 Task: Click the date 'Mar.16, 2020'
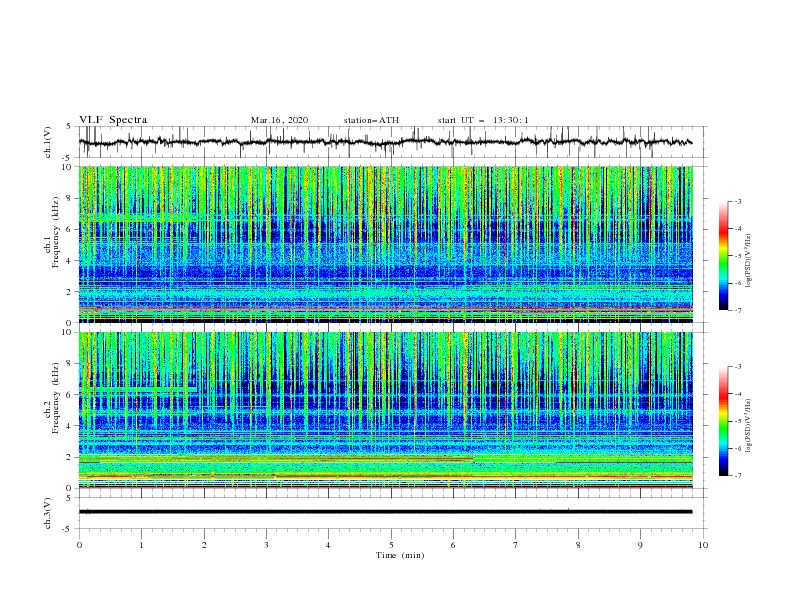[279, 120]
